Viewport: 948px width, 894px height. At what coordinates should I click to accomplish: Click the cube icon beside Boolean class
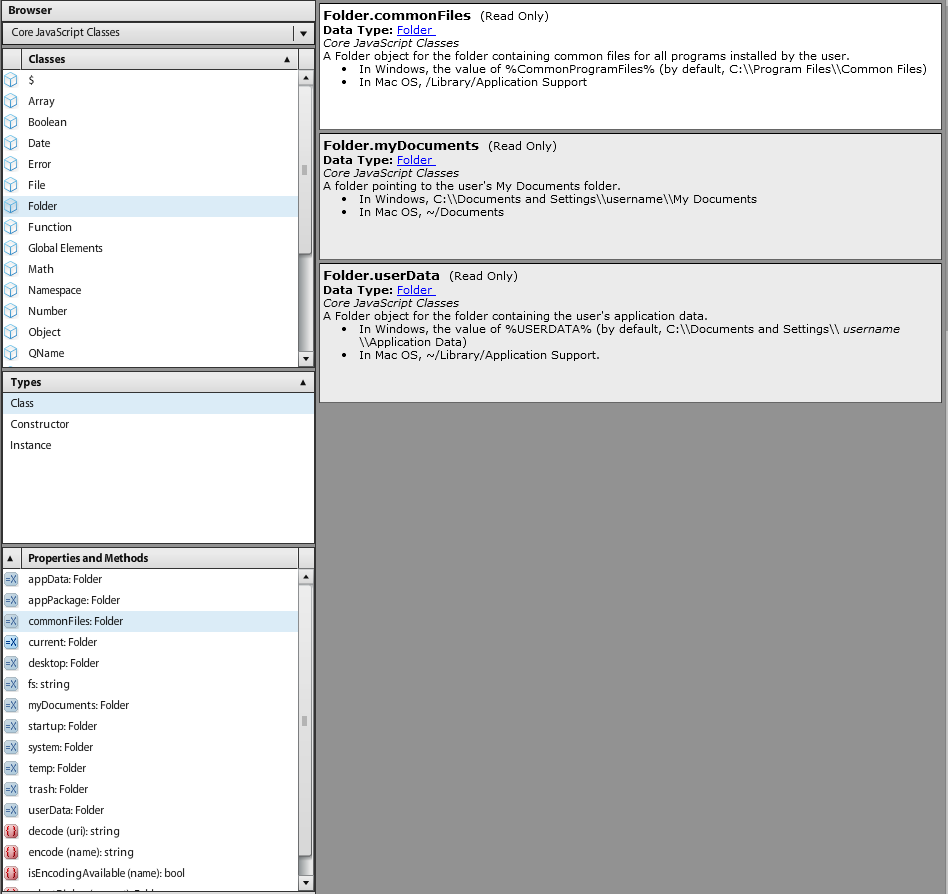point(11,122)
